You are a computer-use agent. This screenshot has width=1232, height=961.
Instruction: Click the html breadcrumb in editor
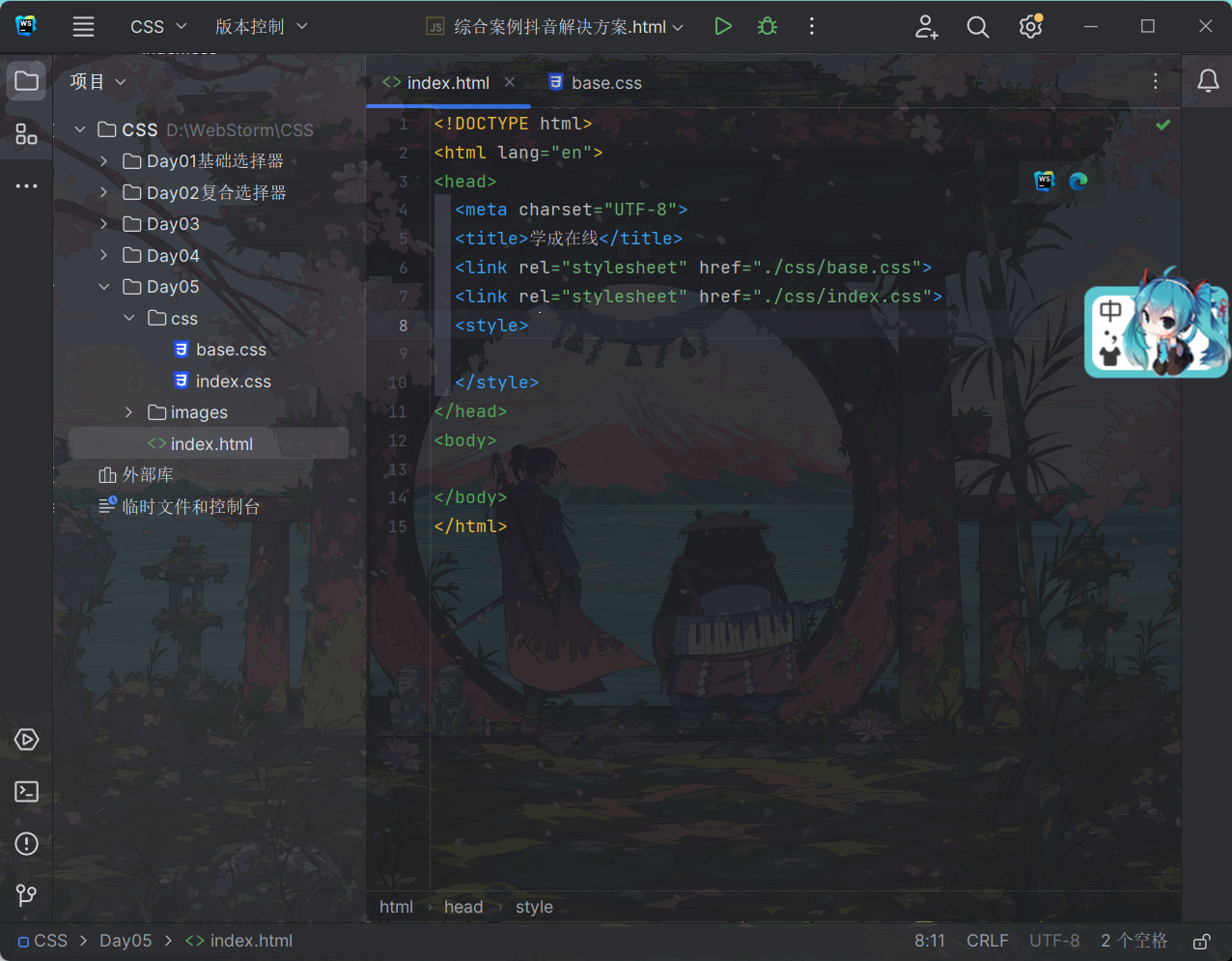point(396,907)
